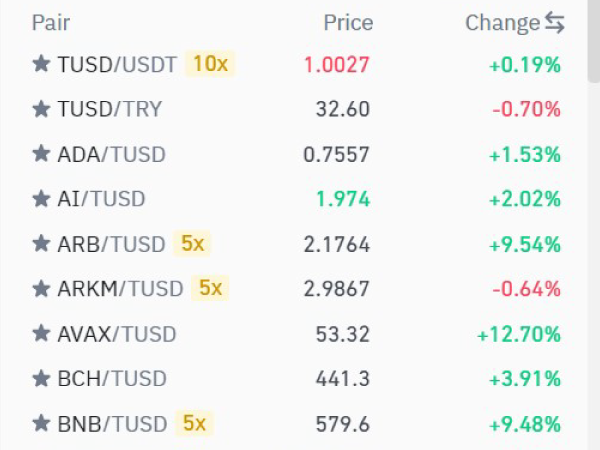
Task: Open the ADA/TUSD pair
Action: [x=112, y=155]
